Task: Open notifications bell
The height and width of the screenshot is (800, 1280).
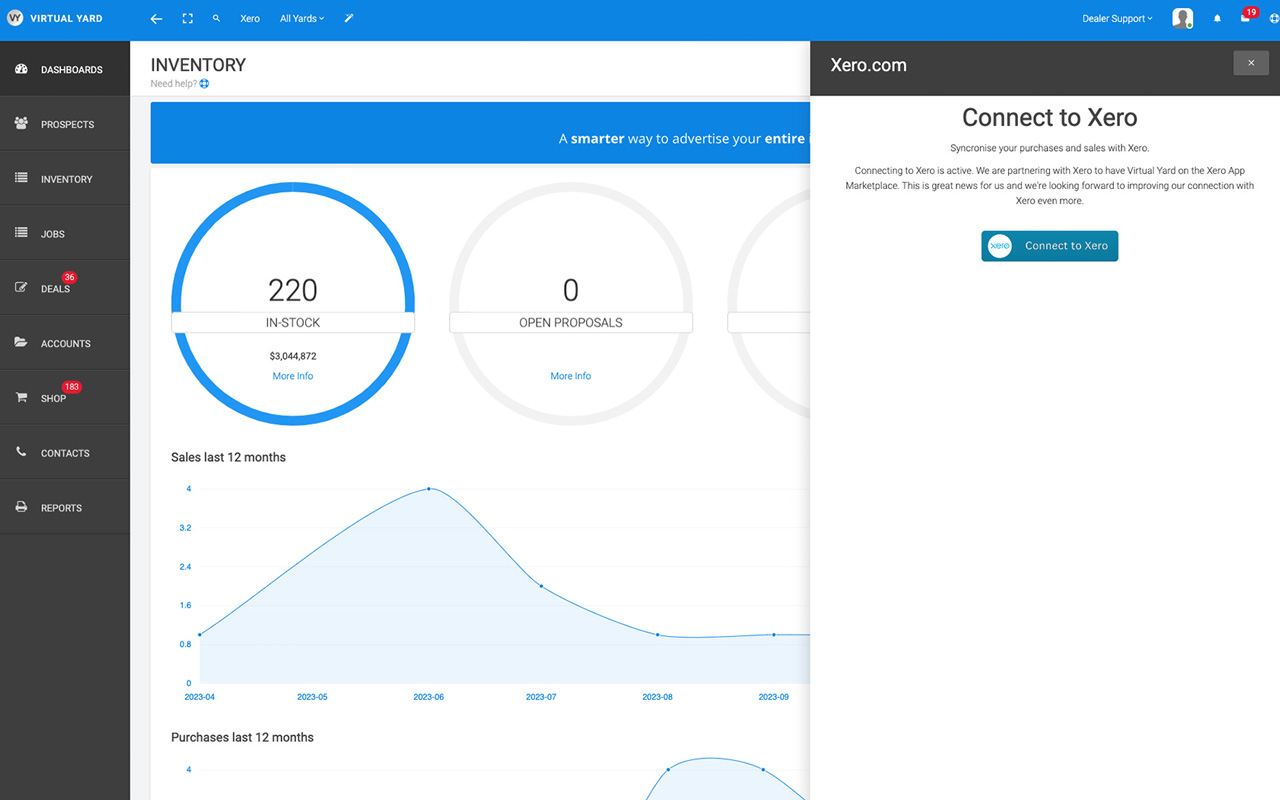Action: (x=1217, y=19)
